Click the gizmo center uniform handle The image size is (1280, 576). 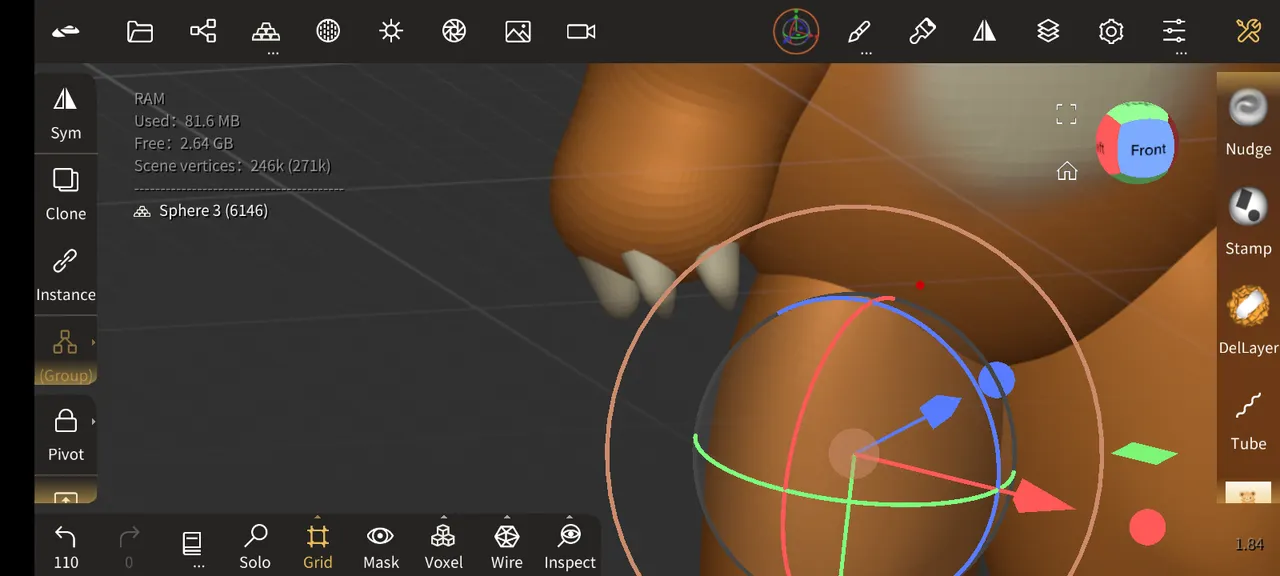pos(853,455)
